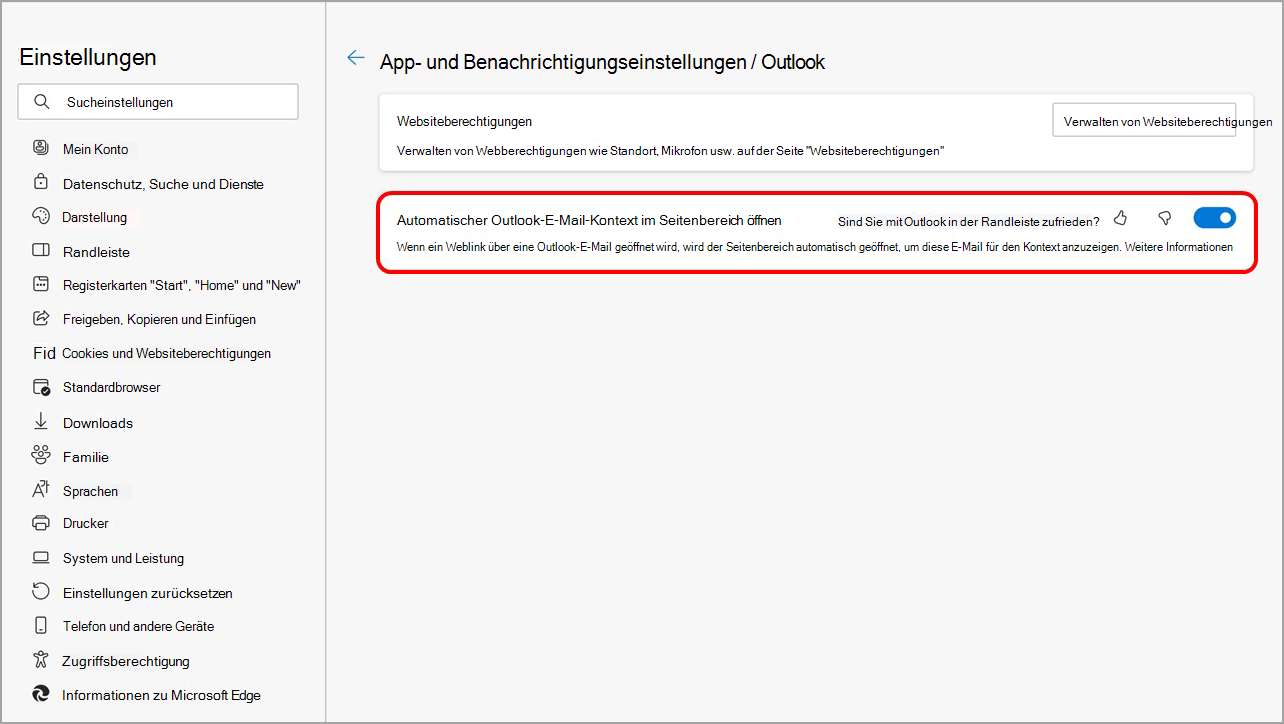This screenshot has width=1284, height=724.
Task: Click the Einstellungen zurücksetzen reset icon
Action: pyautogui.click(x=41, y=591)
